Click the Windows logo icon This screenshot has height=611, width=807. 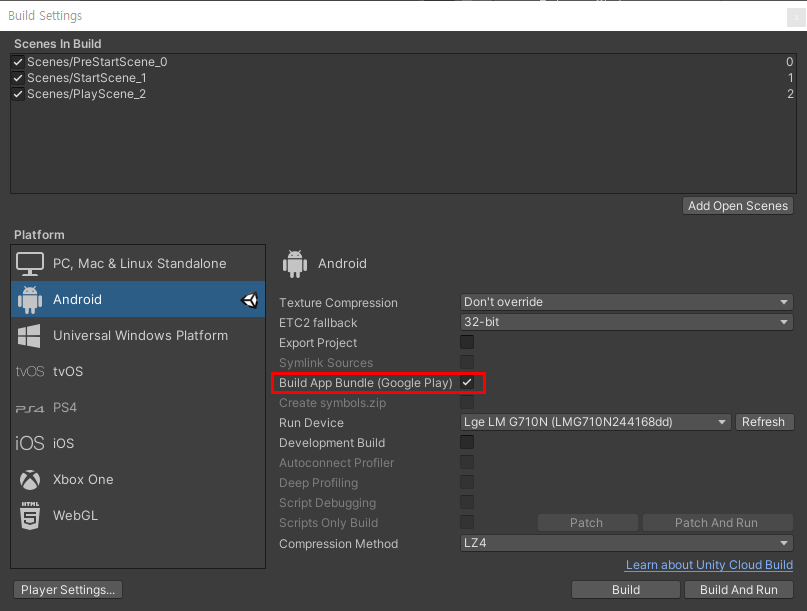pyautogui.click(x=29, y=336)
